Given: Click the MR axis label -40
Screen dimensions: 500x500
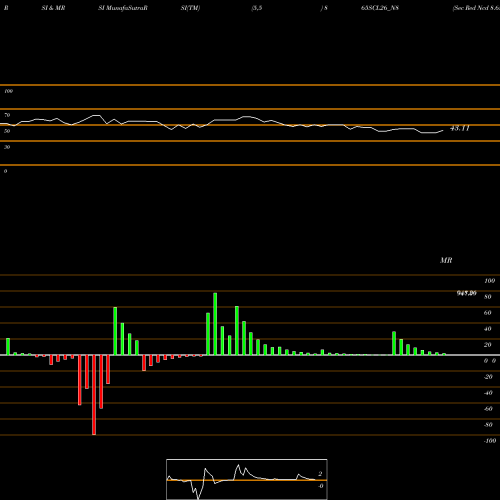Looking at the screenshot, I should click(x=488, y=393).
